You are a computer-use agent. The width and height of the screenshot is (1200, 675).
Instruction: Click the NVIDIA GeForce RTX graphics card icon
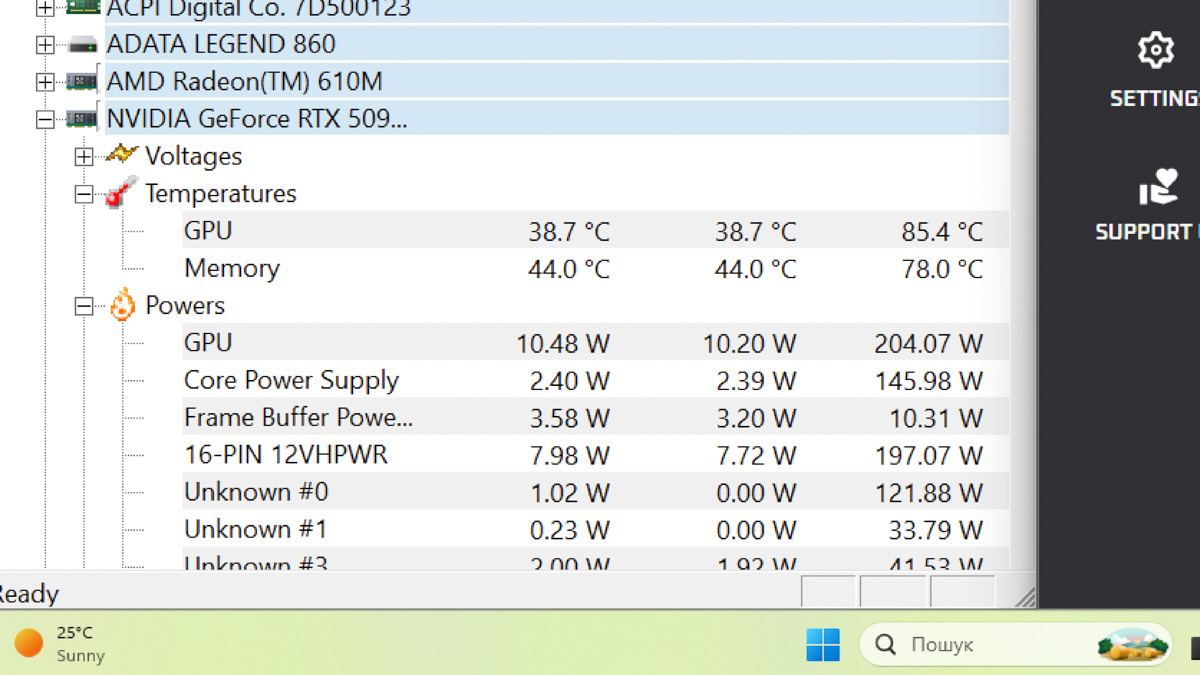(82, 119)
